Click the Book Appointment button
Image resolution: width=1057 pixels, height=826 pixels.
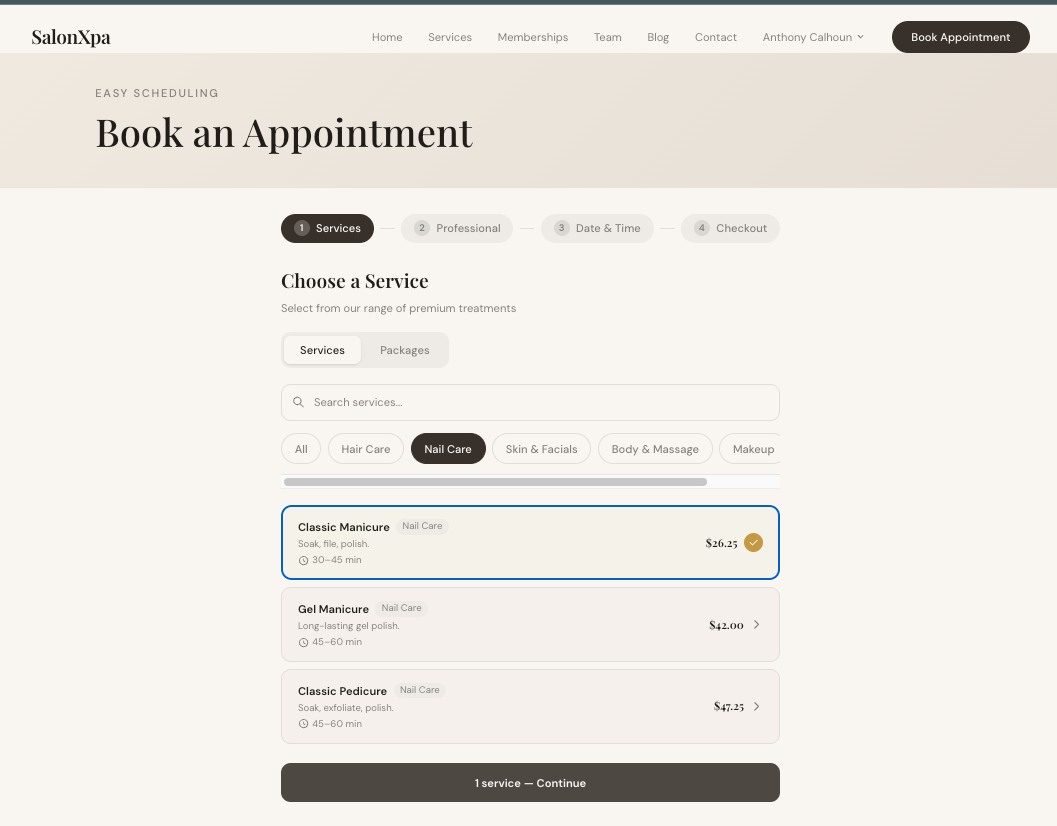pos(960,37)
